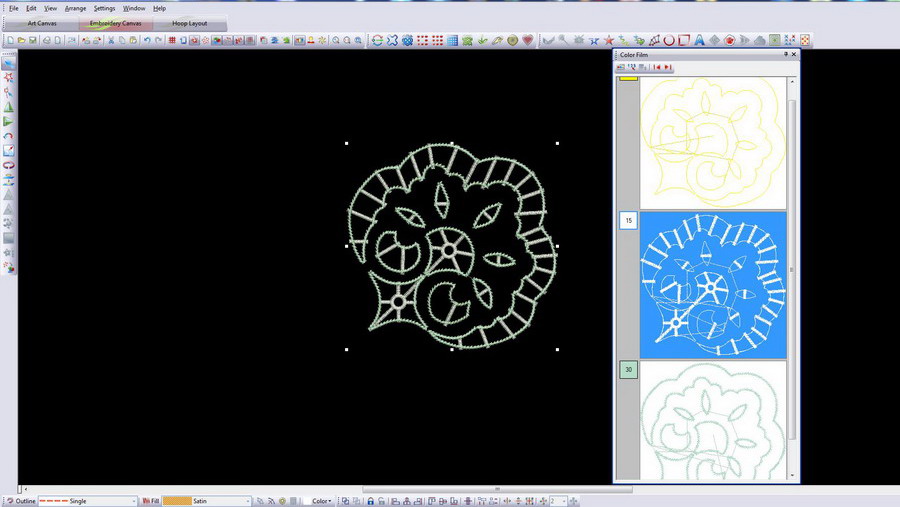The width and height of the screenshot is (900, 507).
Task: Click the Cut scissors icon
Action: point(111,40)
